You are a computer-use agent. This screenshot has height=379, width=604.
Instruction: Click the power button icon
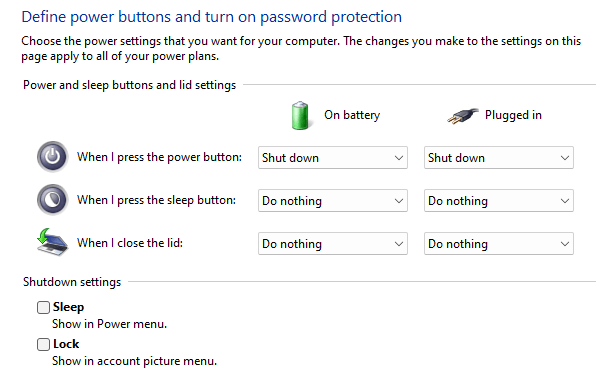(x=52, y=157)
